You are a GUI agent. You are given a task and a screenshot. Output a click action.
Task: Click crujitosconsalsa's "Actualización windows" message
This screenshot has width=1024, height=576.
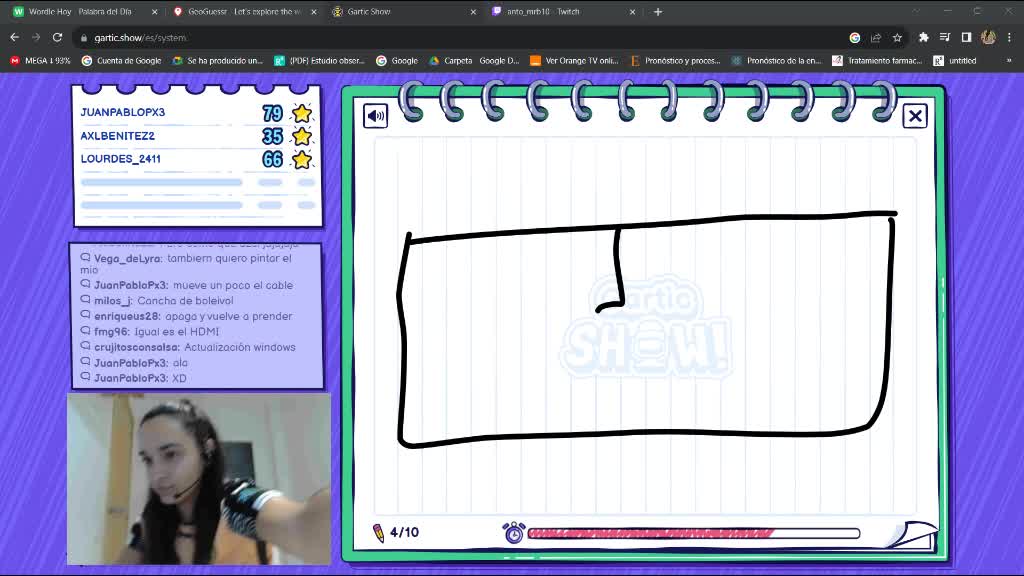coord(188,347)
